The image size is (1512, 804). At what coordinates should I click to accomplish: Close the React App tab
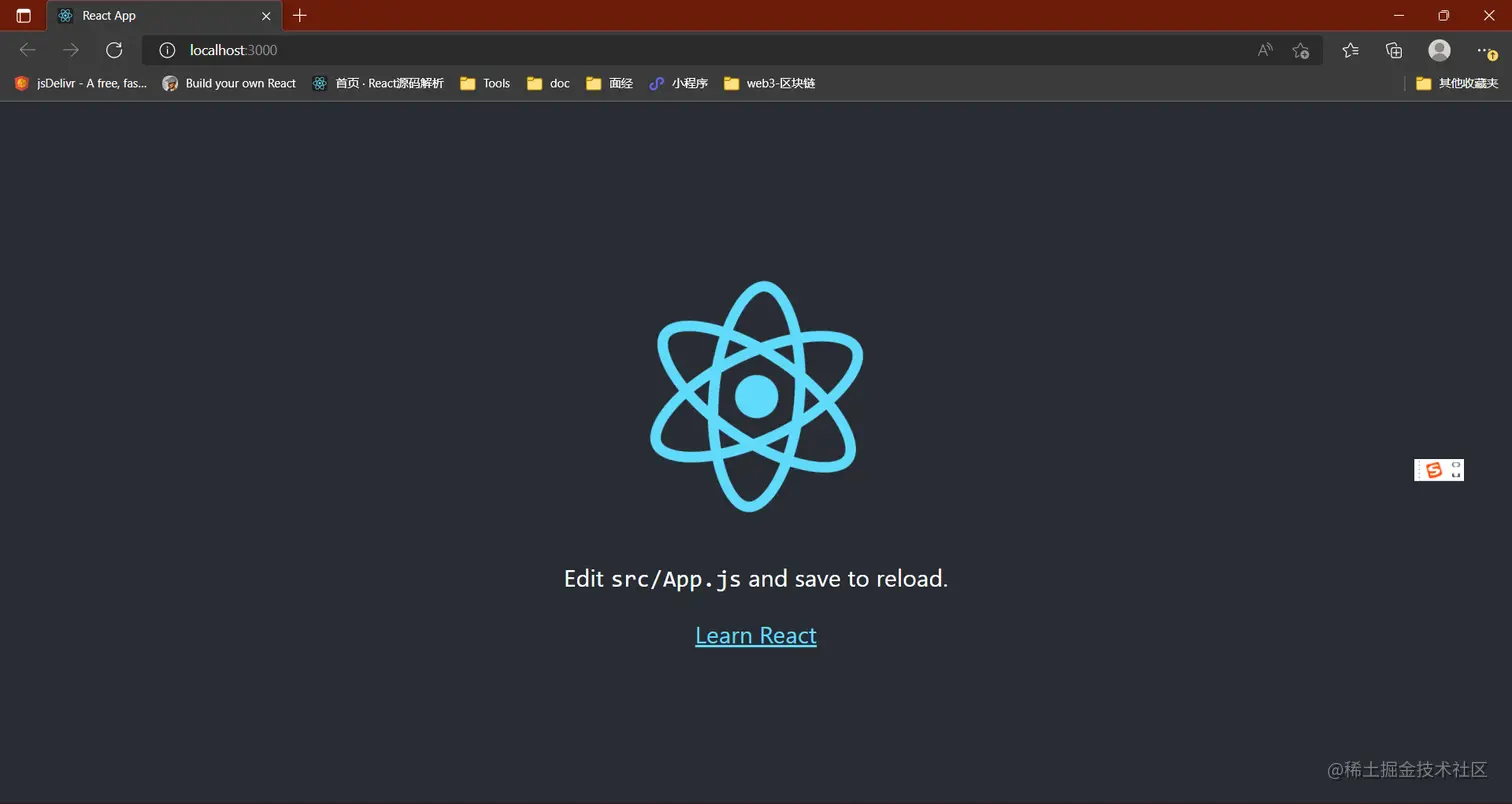pos(266,16)
